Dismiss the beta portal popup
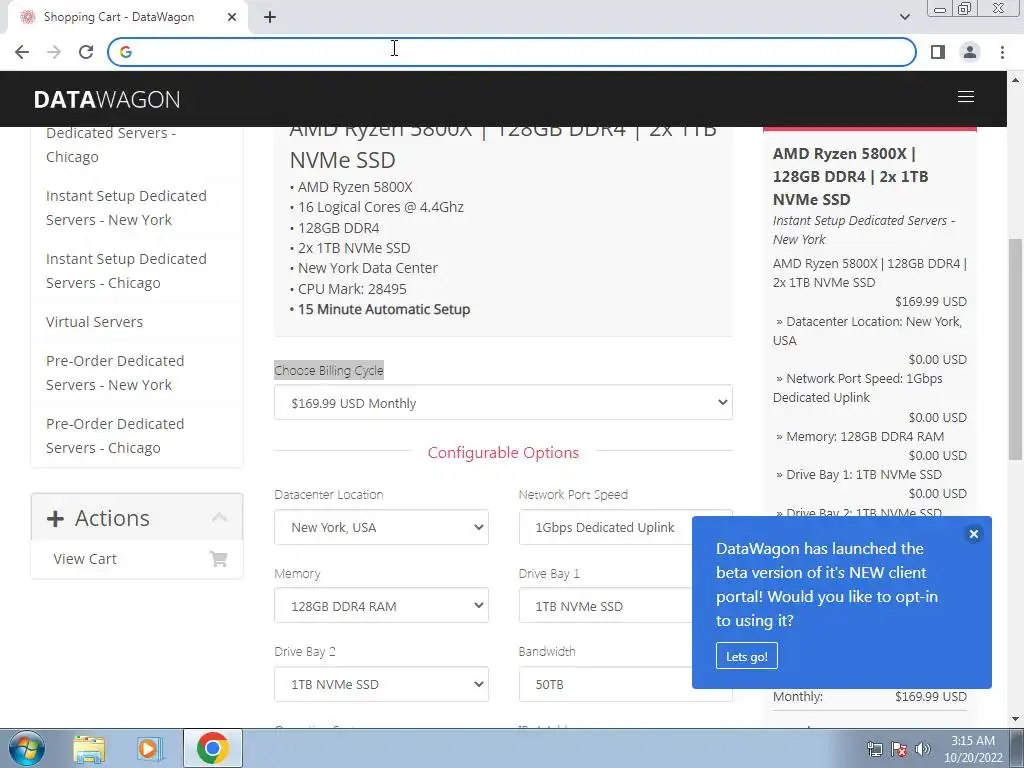The height and width of the screenshot is (768, 1024). coord(973,534)
